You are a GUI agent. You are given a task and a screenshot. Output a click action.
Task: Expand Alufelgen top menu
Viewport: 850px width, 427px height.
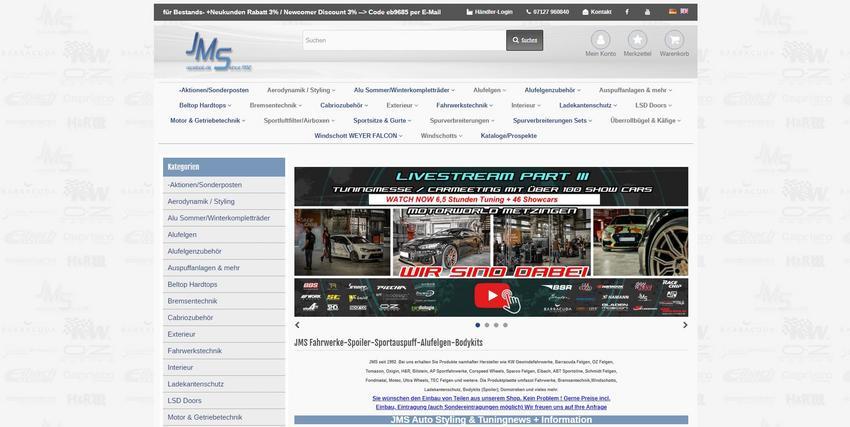coord(490,90)
